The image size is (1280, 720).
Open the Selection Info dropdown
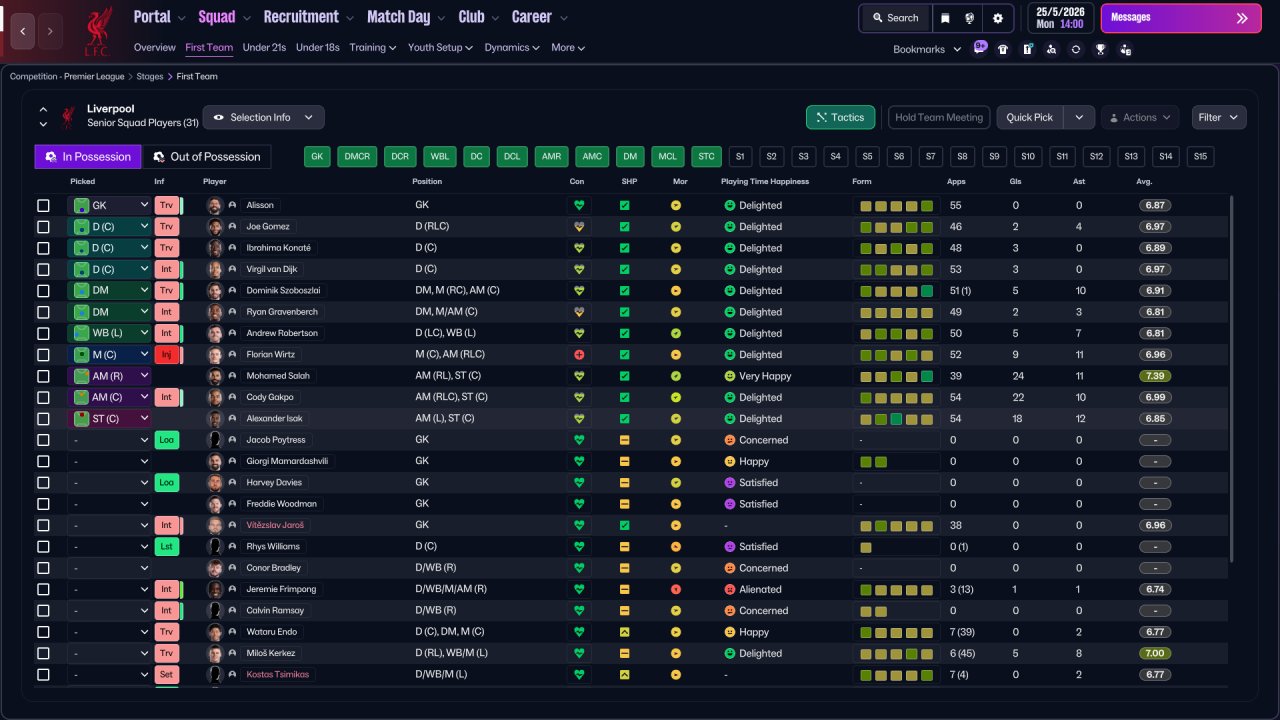tap(264, 117)
